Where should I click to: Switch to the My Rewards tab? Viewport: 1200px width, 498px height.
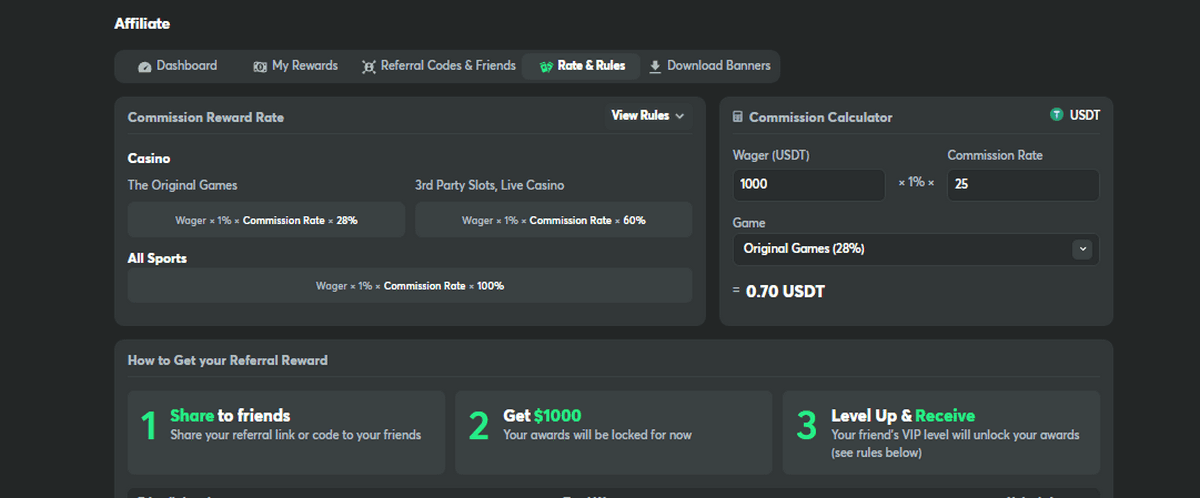point(304,66)
